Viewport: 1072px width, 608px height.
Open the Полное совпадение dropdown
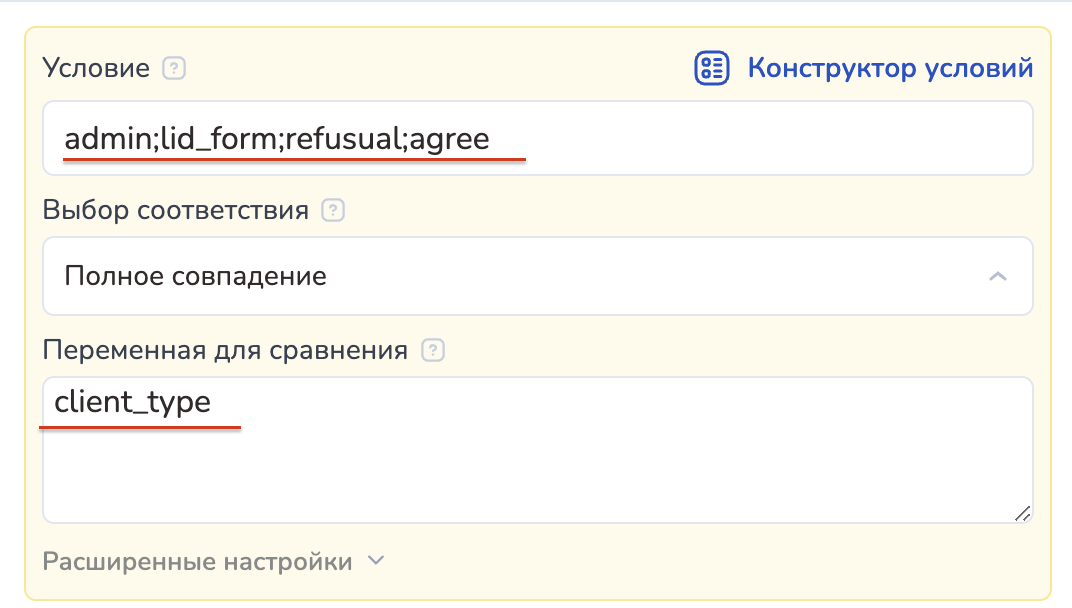point(537,276)
